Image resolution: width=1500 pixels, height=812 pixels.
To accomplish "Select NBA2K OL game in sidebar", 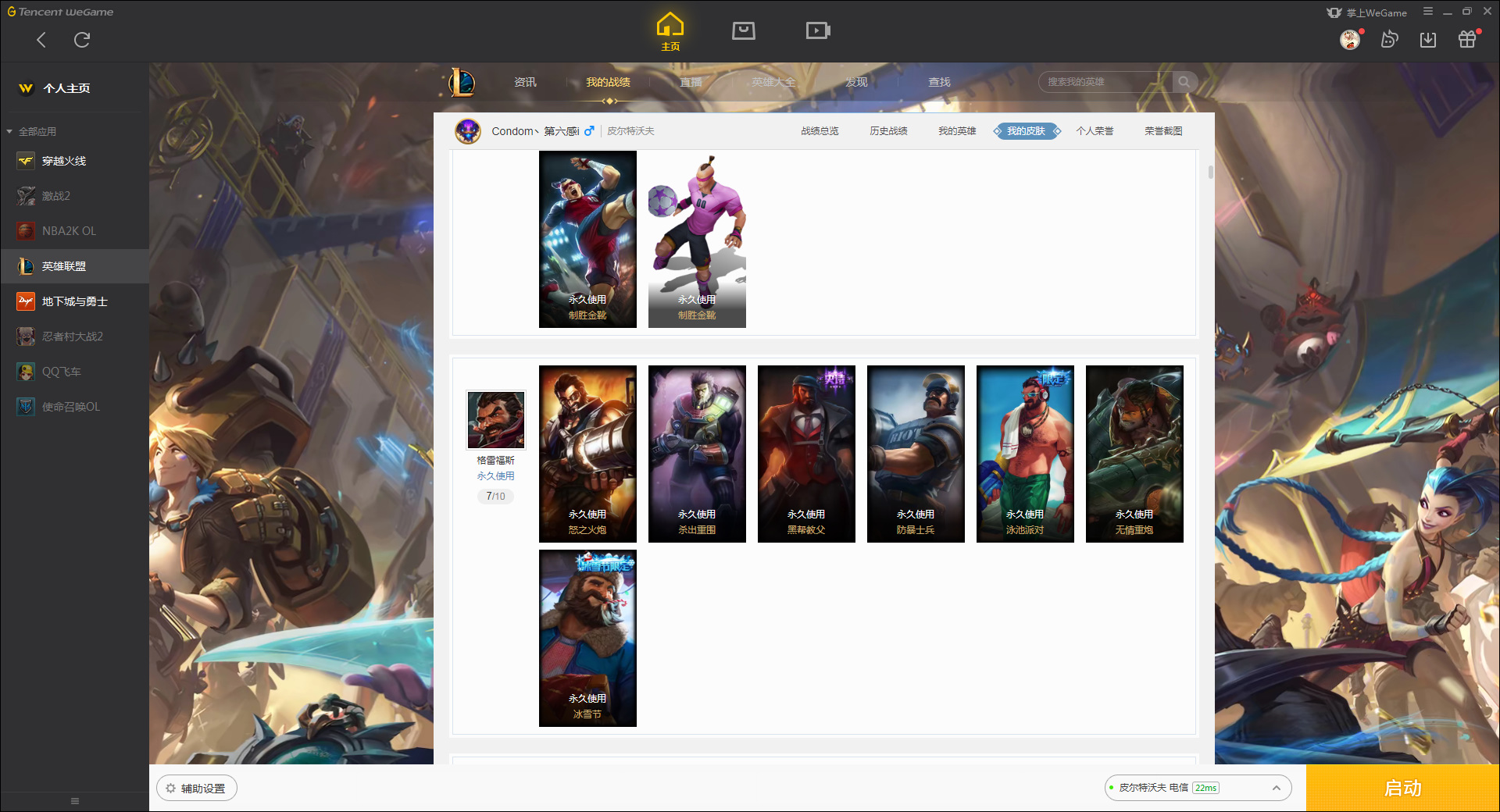I will point(74,231).
